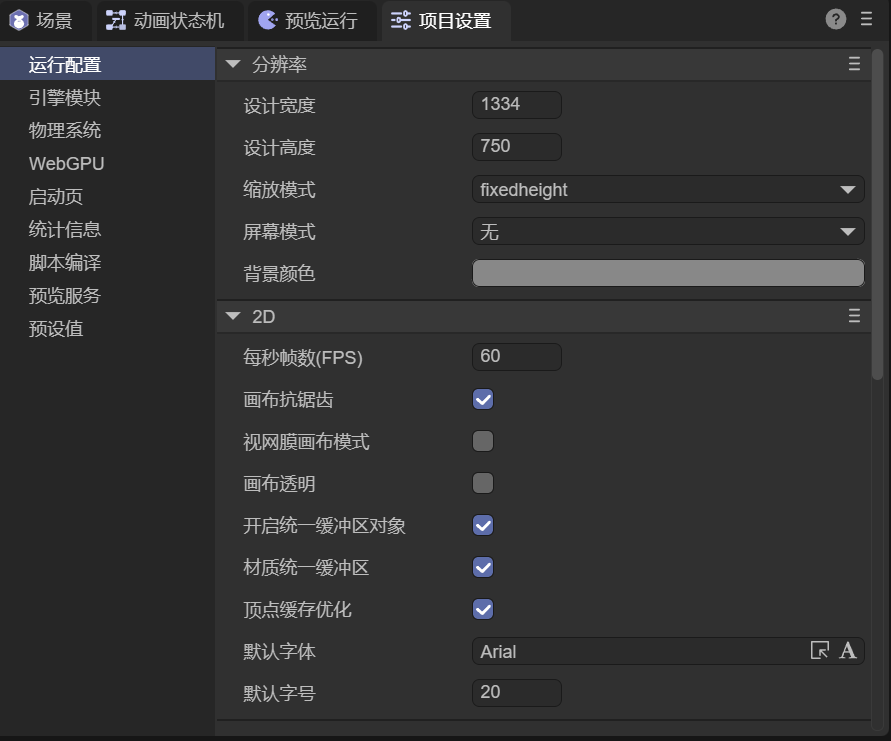This screenshot has height=741, width=891.
Task: Open the 2D section options menu icon
Action: pos(854,316)
